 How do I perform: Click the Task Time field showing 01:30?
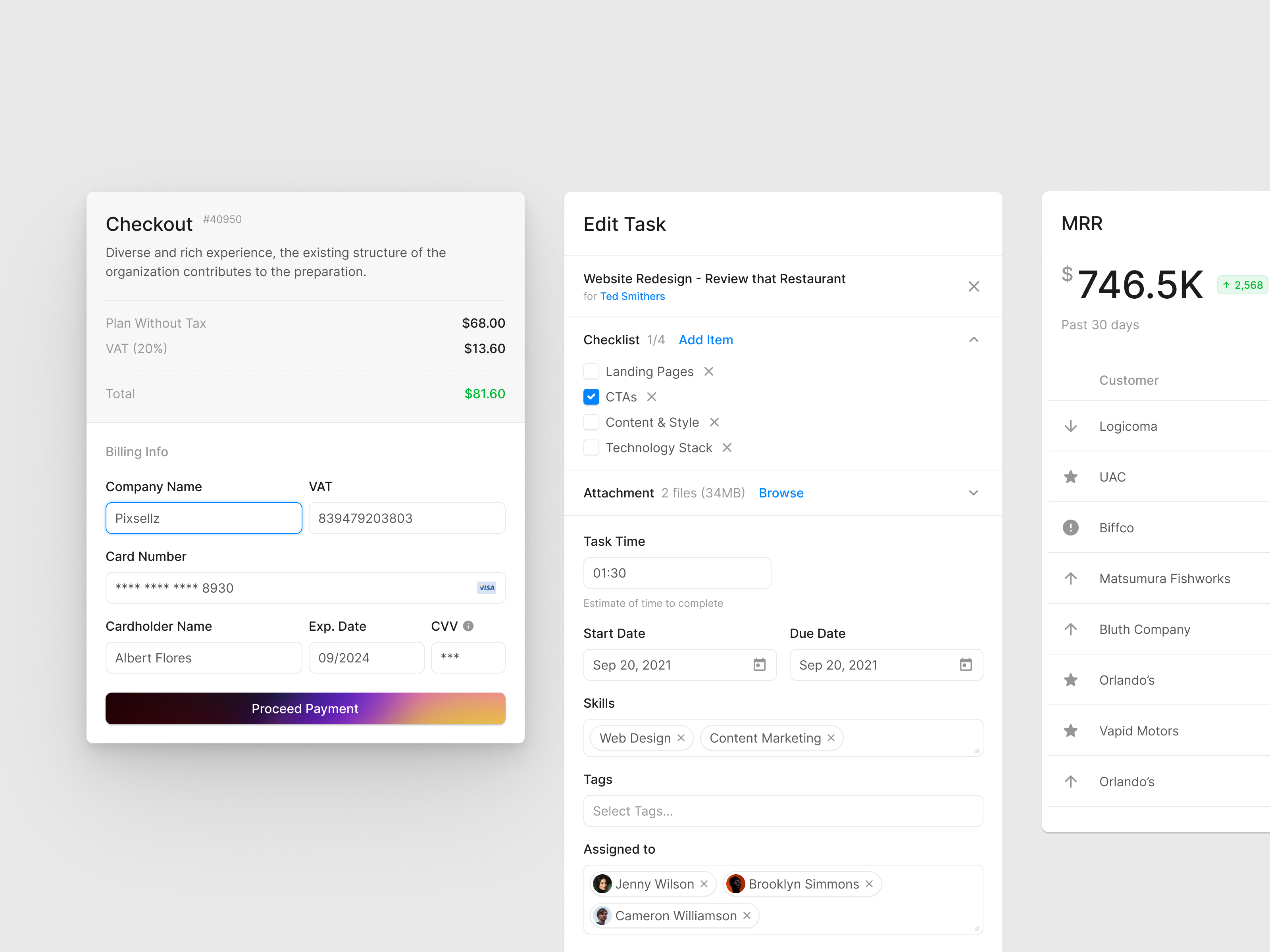coord(677,572)
